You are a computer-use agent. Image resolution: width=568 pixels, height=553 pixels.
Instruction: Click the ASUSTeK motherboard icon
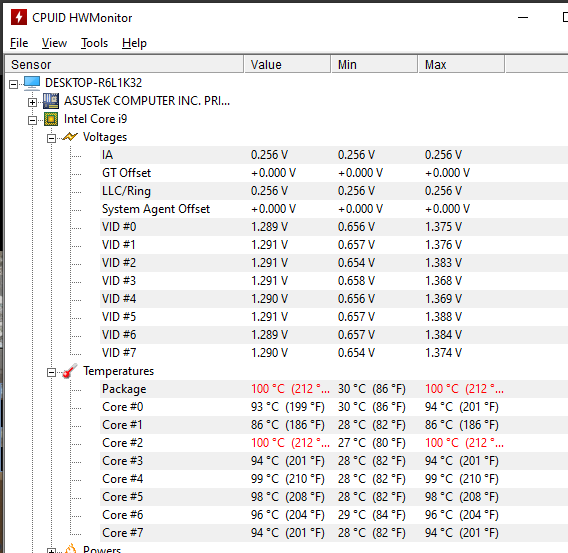[51, 101]
